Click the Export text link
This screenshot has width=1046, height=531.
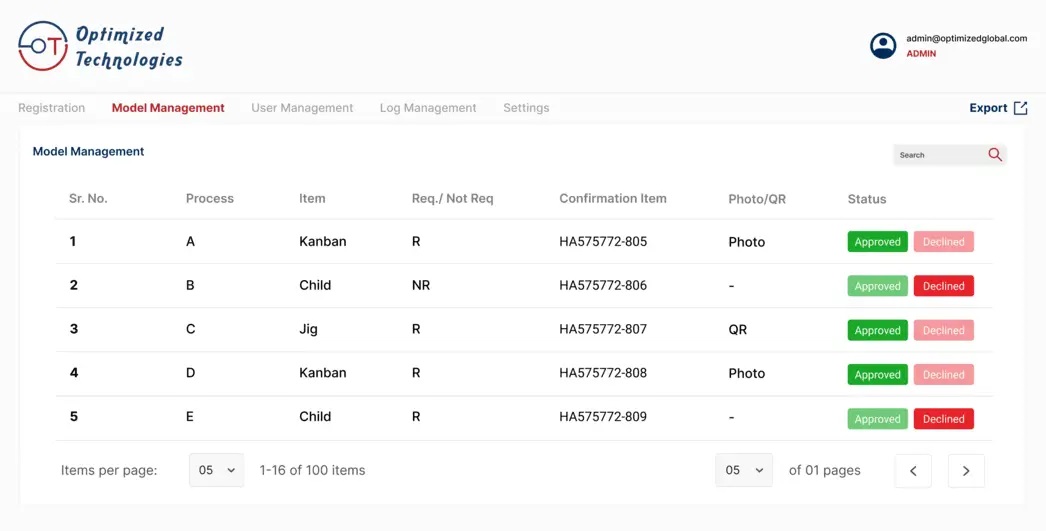pos(988,108)
